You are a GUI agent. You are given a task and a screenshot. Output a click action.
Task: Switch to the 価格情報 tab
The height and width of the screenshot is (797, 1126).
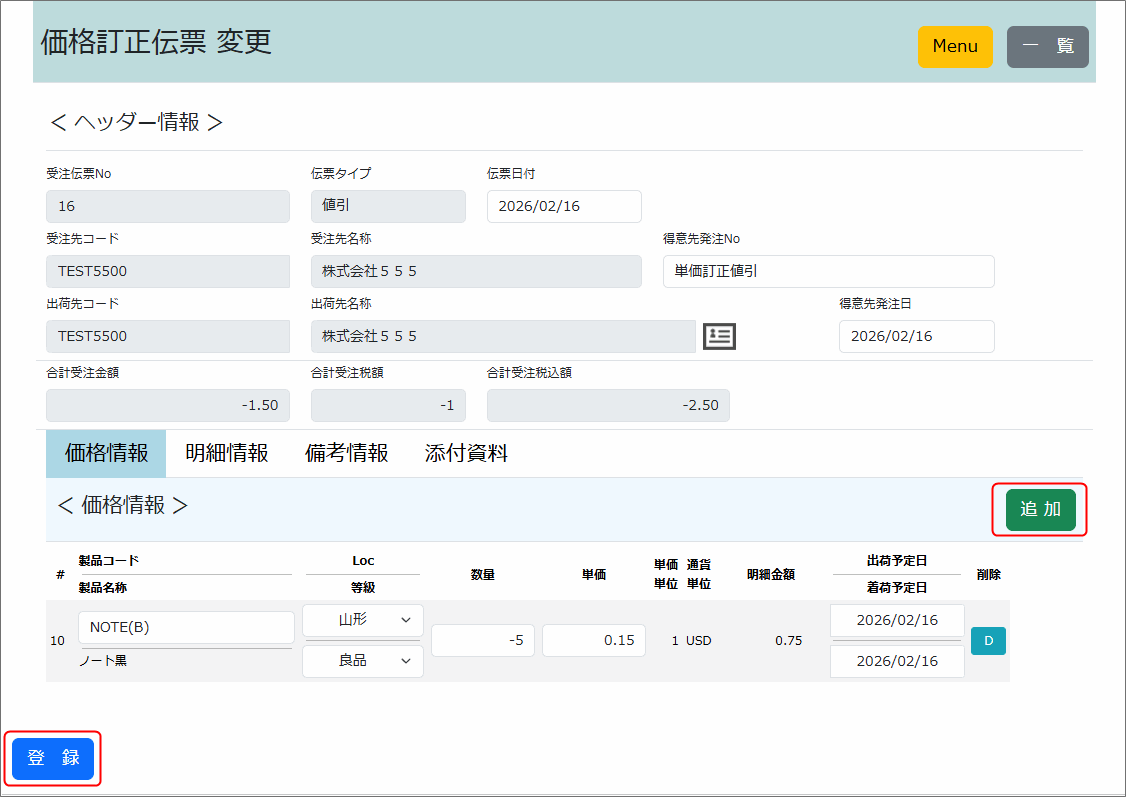(106, 454)
